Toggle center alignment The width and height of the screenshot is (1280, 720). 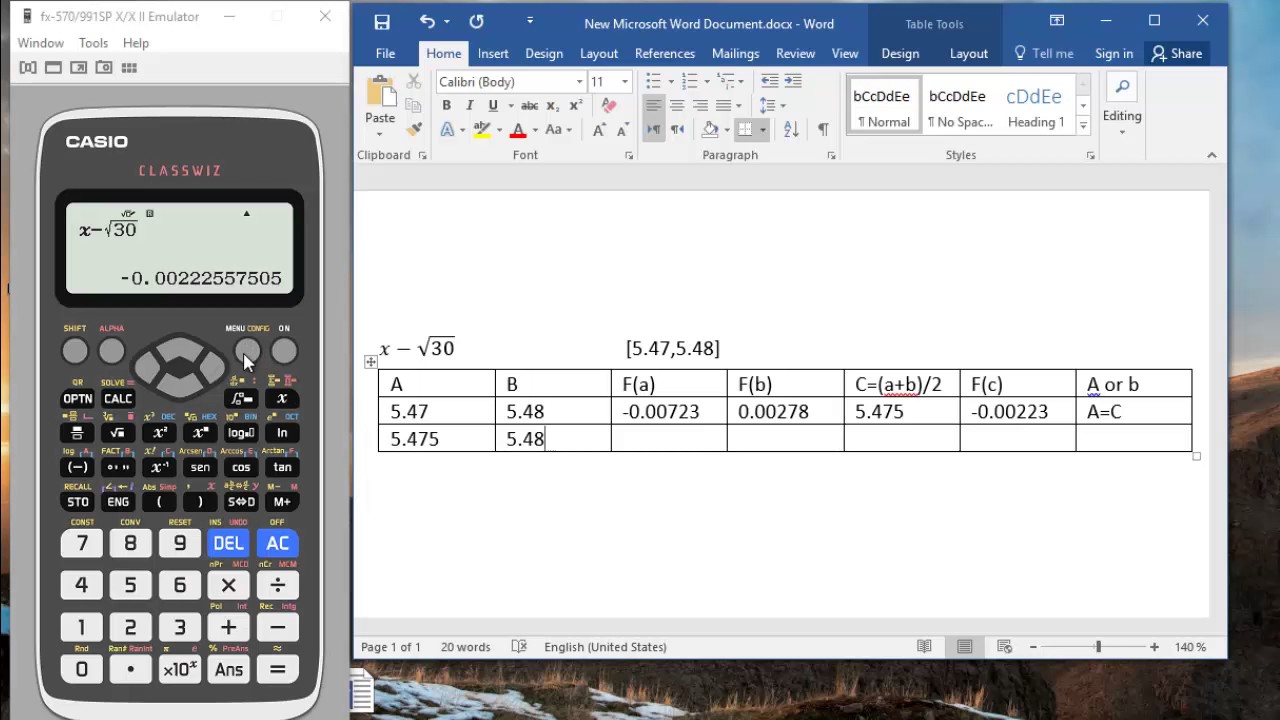[677, 105]
